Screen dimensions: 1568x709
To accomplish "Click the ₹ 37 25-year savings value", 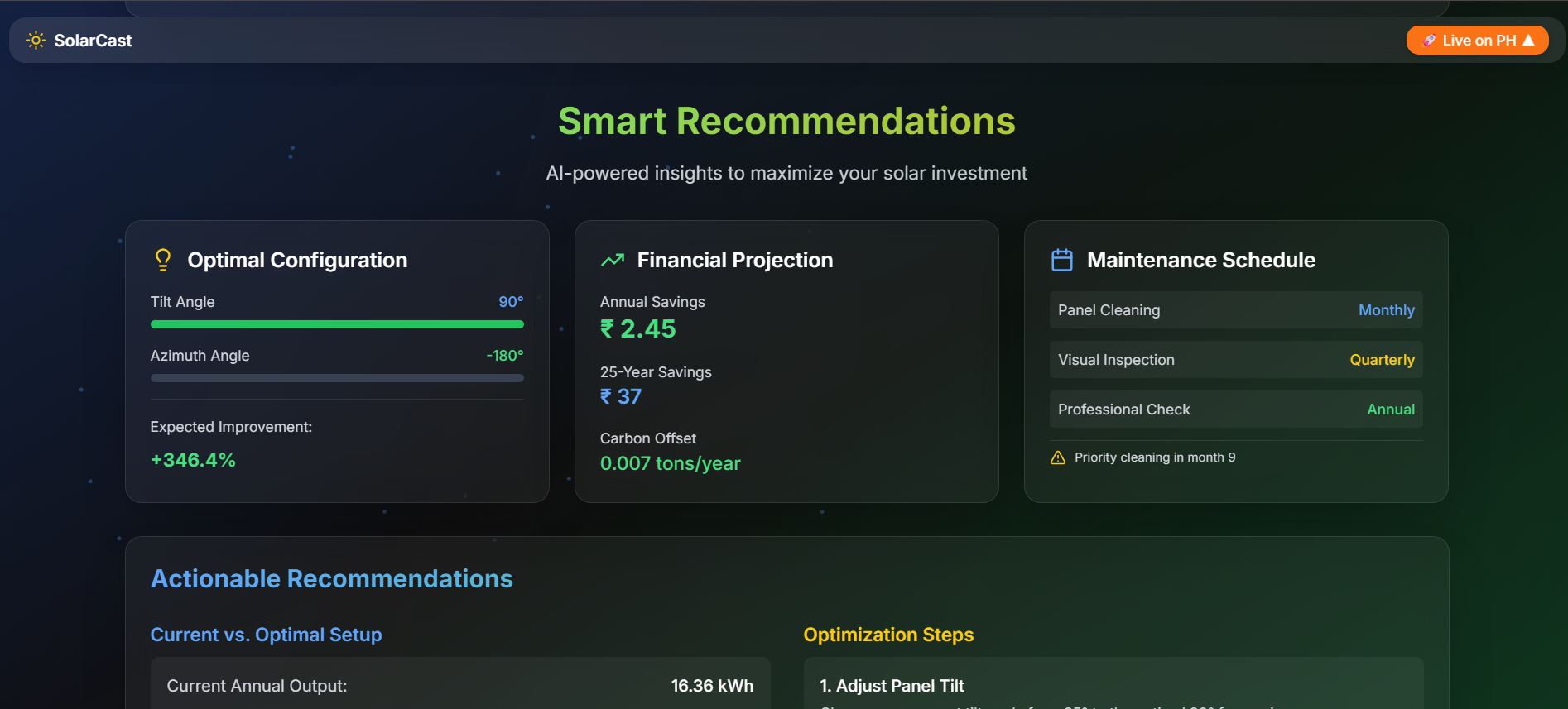I will coord(621,396).
